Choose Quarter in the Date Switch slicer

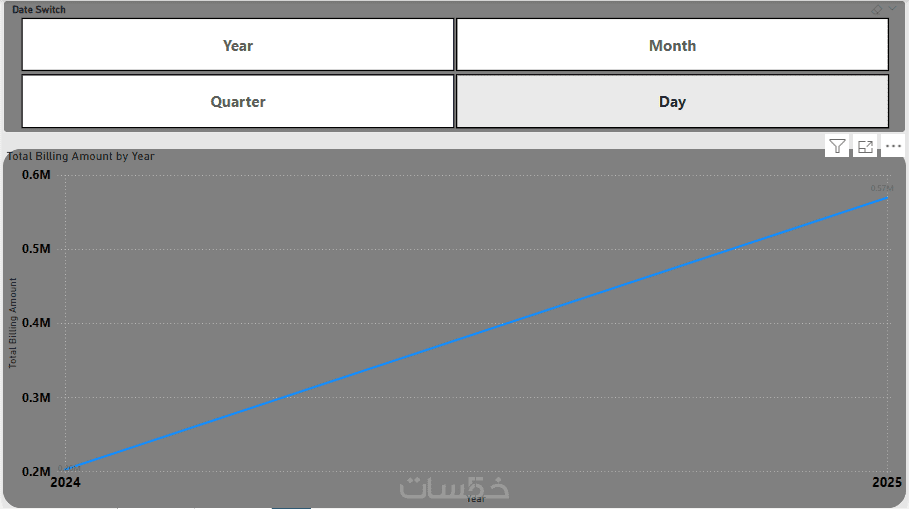tap(238, 101)
